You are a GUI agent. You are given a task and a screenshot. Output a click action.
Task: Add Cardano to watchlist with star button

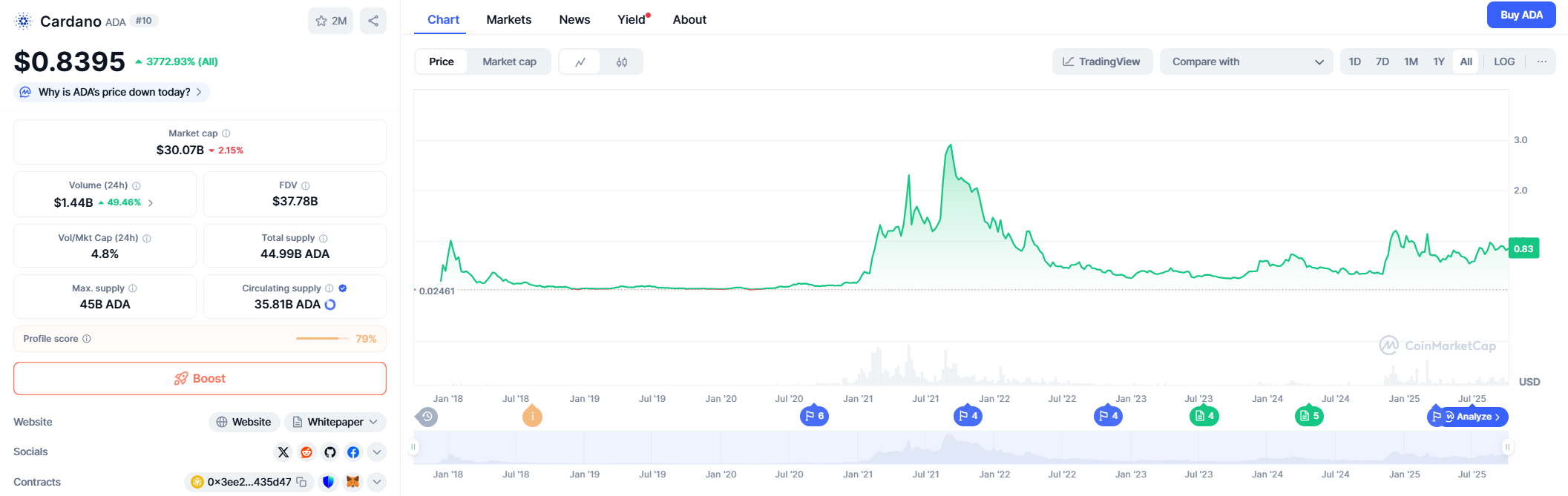coord(330,21)
